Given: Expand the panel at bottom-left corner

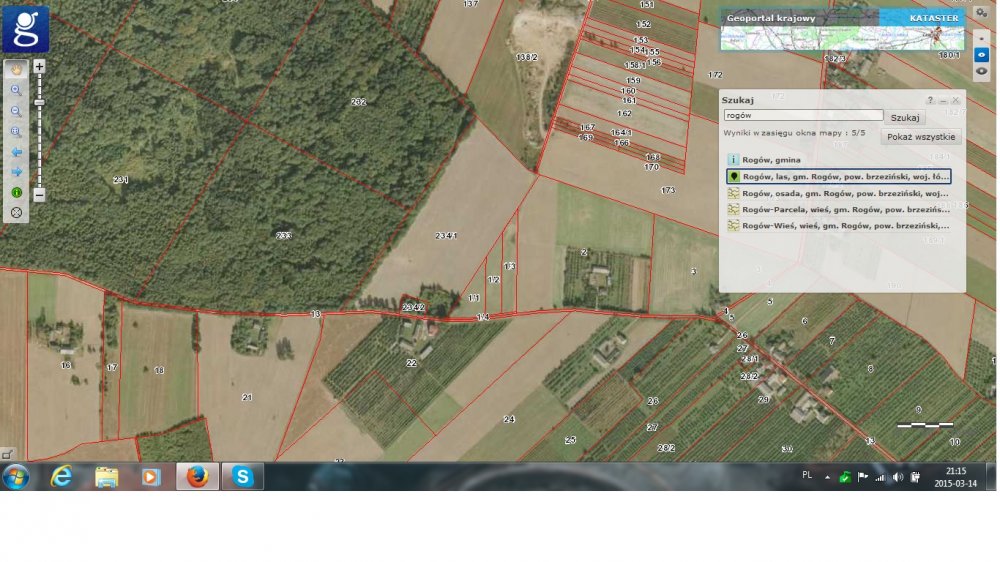Looking at the screenshot, I should [8, 454].
